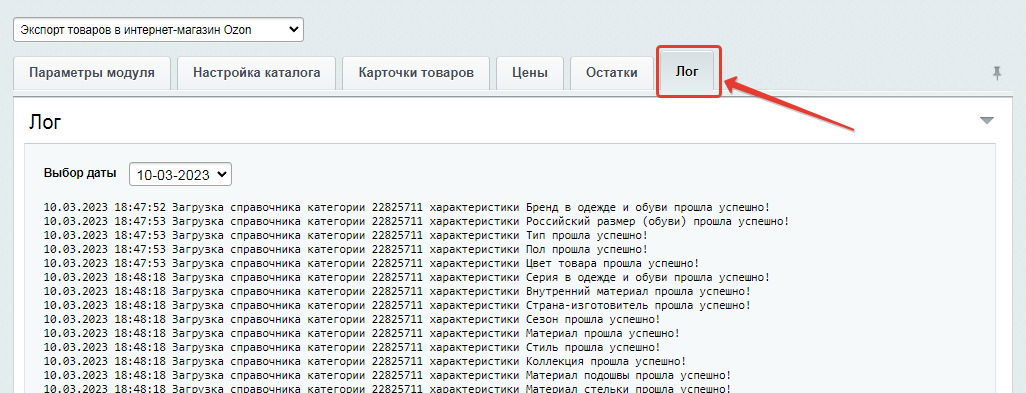
Task: Open date selector 10-03-2023
Action: (181, 175)
